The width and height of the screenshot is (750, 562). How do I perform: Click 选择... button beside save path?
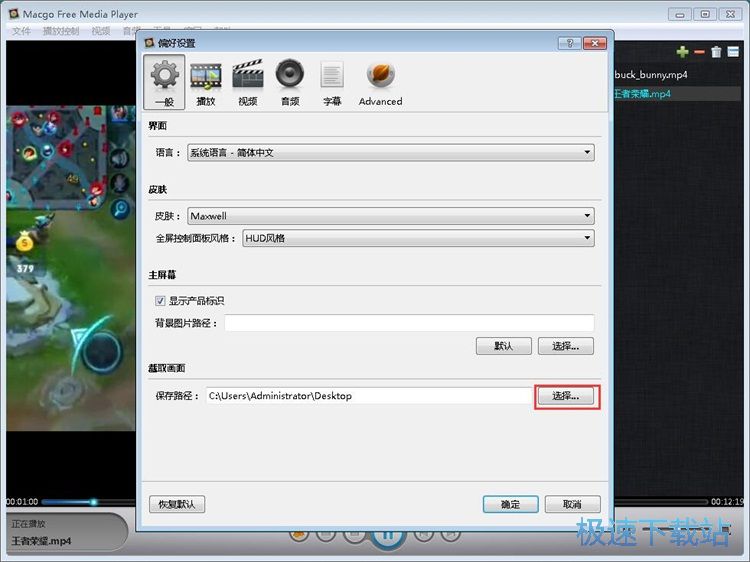pos(566,396)
